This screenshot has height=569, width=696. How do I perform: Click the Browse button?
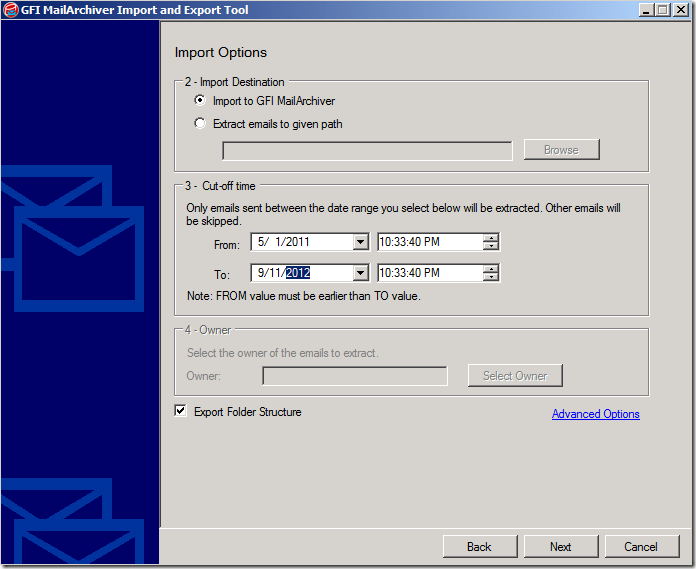[562, 150]
